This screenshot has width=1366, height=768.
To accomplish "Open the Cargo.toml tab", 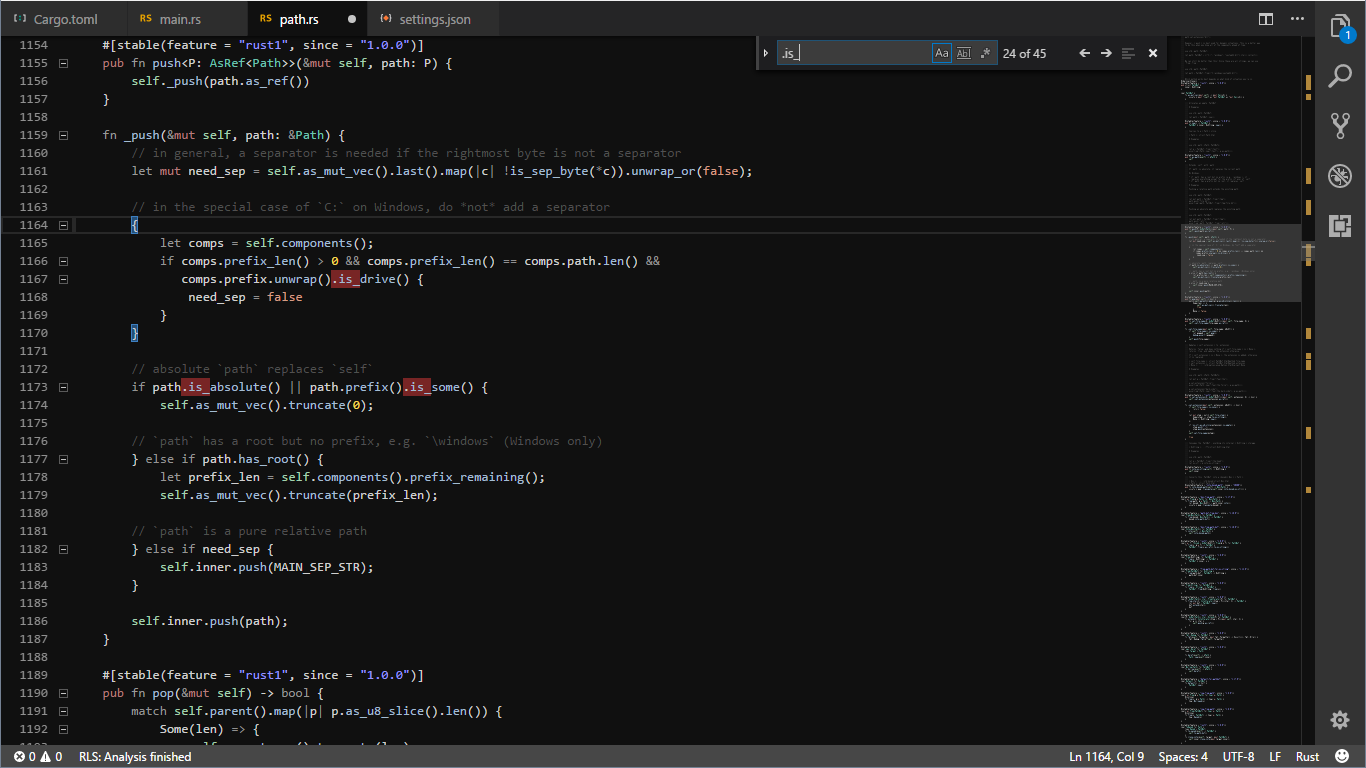I will click(x=65, y=18).
